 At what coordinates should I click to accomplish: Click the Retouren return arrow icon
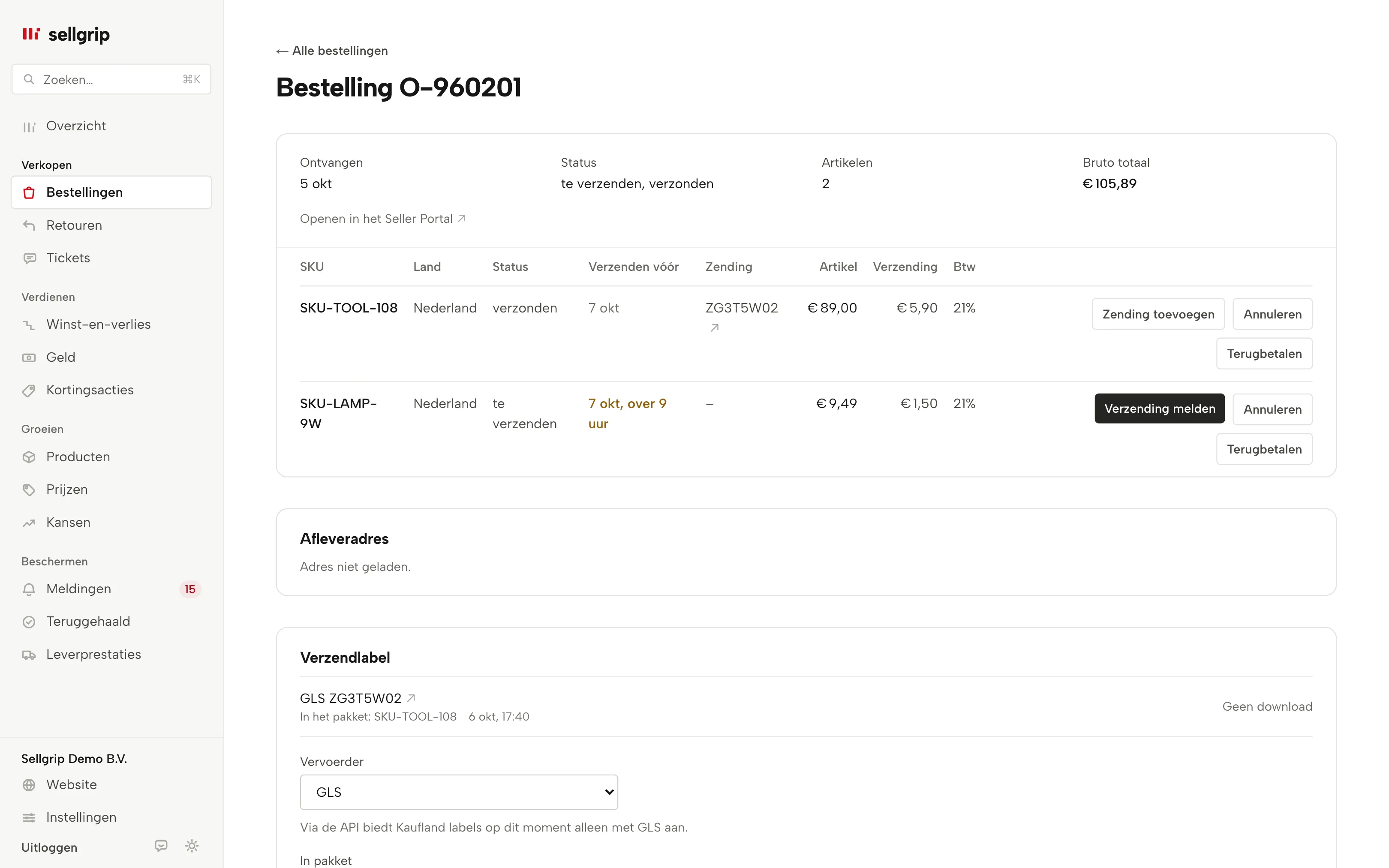(29, 225)
